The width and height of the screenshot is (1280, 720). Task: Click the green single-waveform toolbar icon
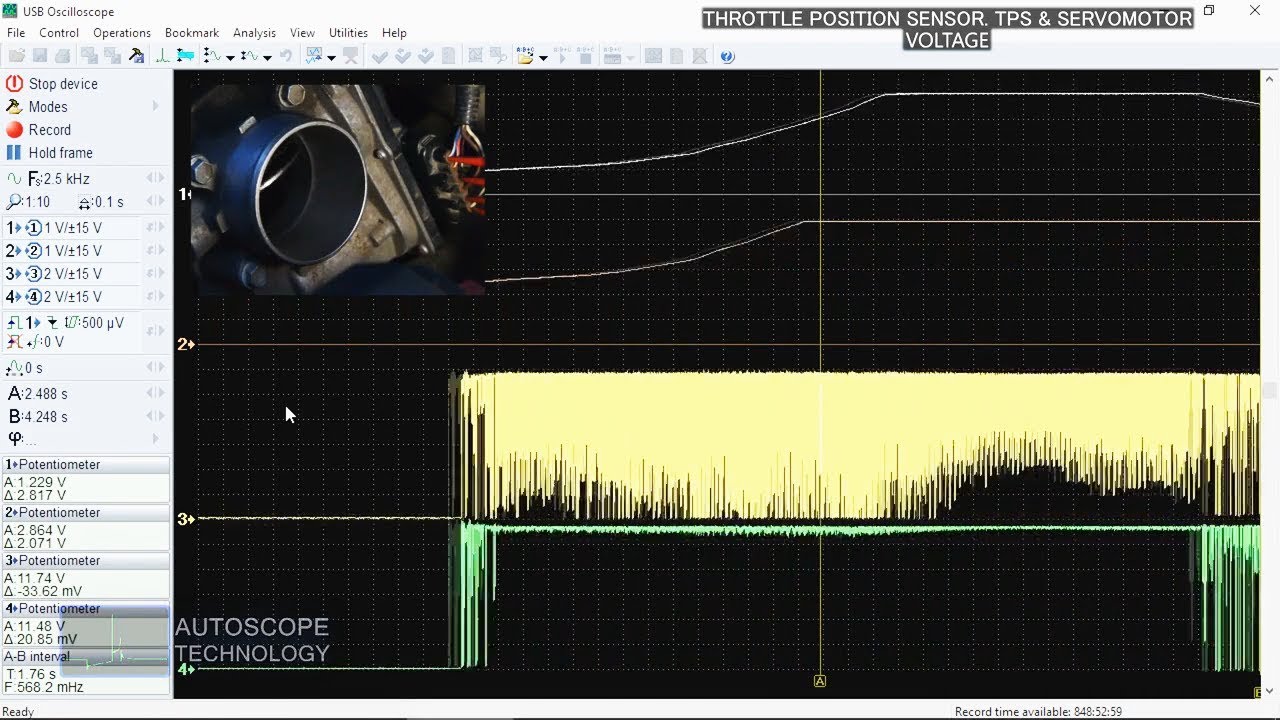pos(162,57)
